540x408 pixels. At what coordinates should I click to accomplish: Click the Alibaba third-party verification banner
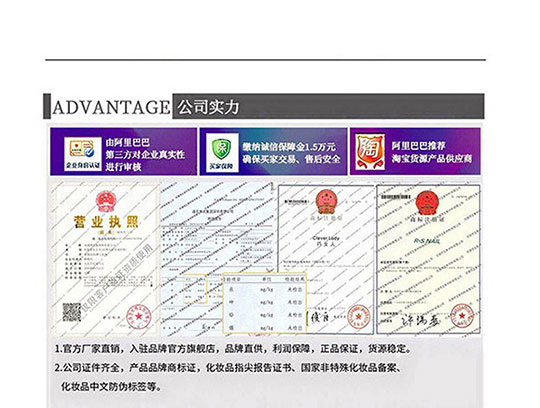(124, 151)
